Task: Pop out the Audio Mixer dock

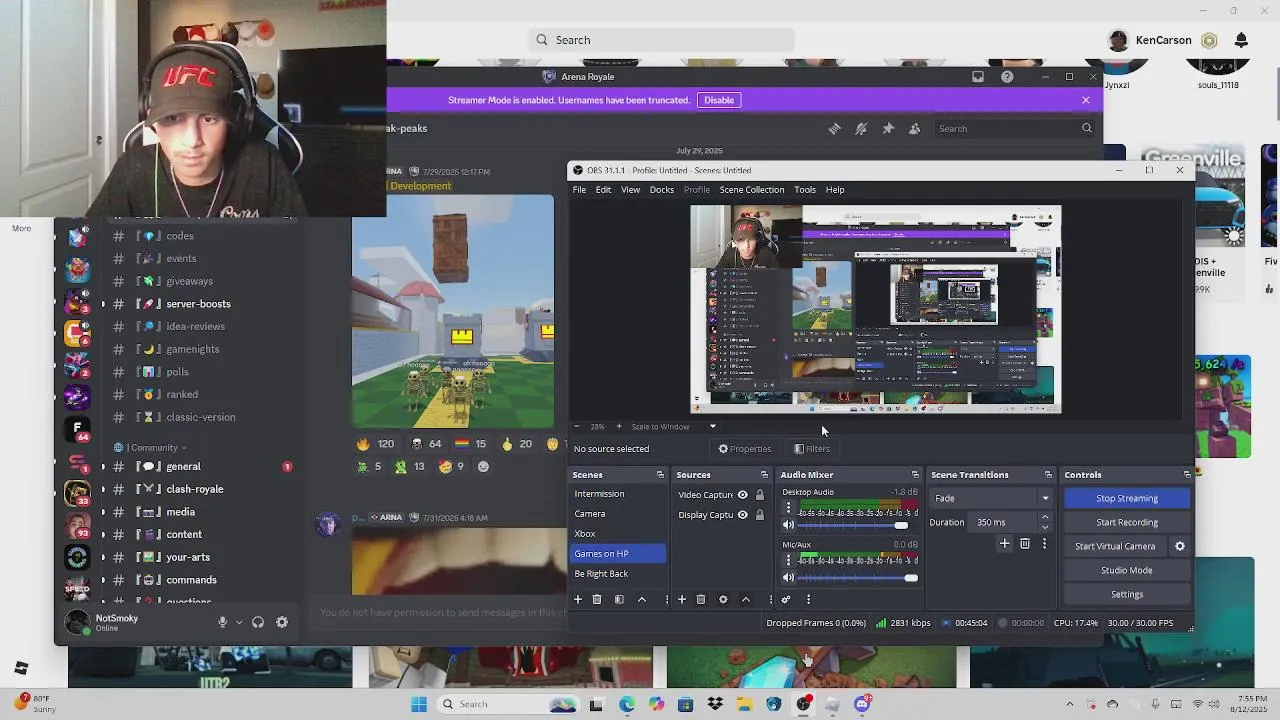Action: point(915,475)
